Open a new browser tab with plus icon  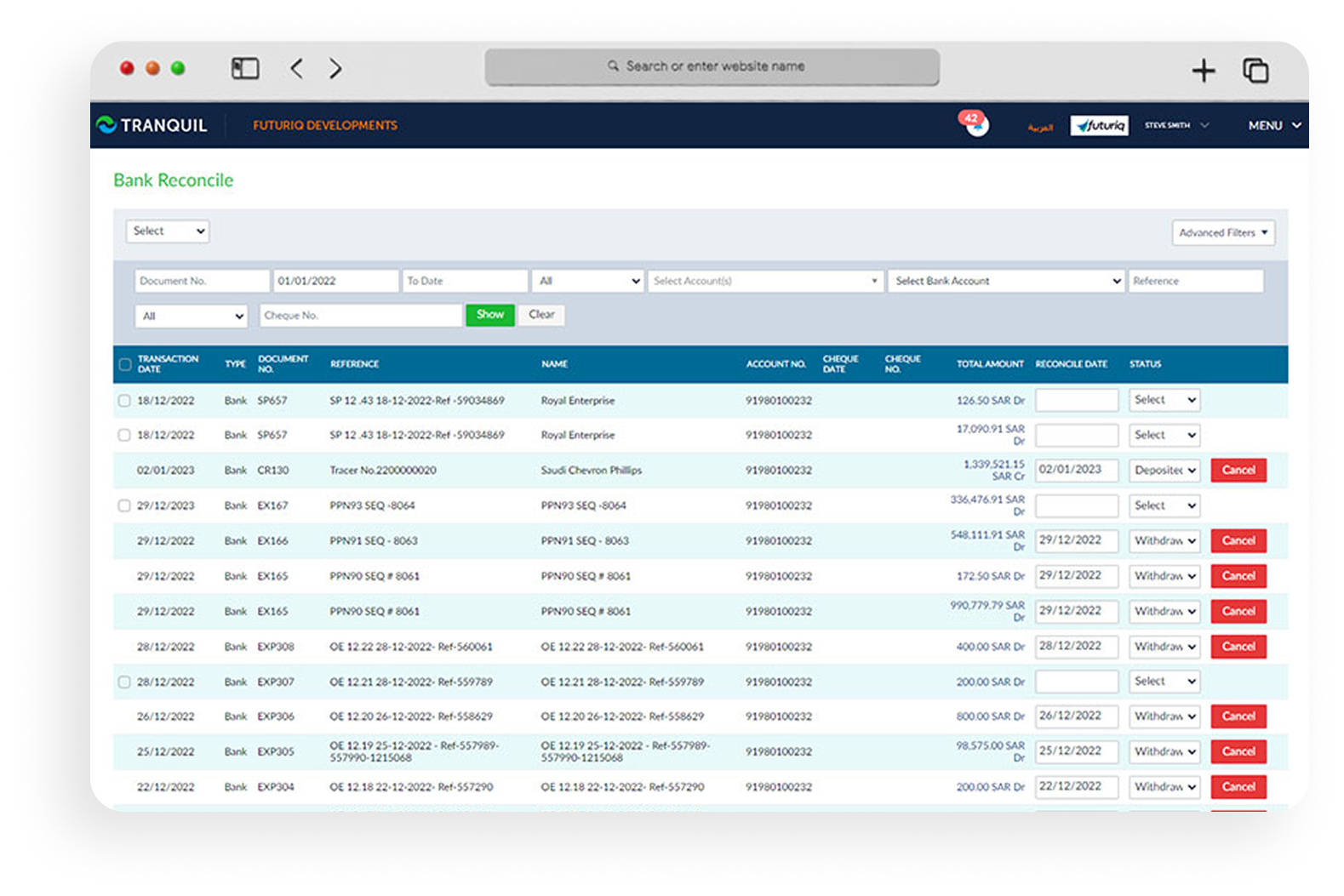coord(1203,71)
